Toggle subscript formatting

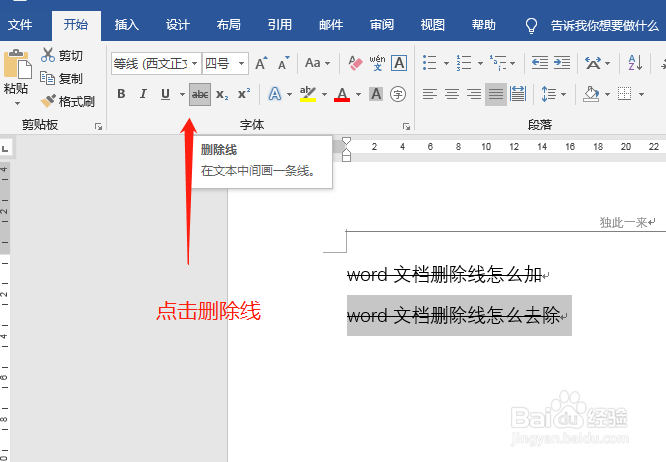click(222, 94)
